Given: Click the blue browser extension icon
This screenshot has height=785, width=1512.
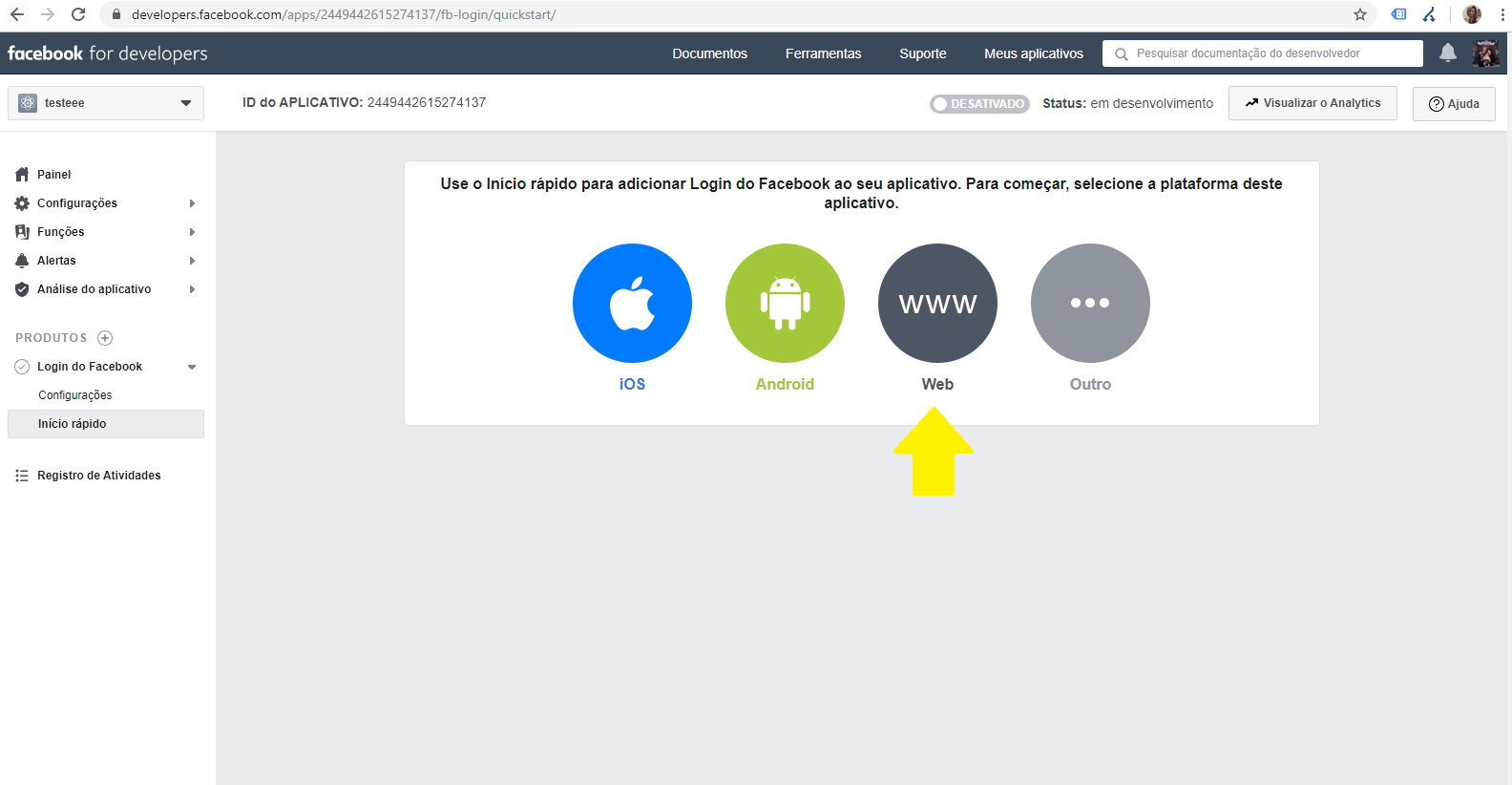Looking at the screenshot, I should [1398, 14].
